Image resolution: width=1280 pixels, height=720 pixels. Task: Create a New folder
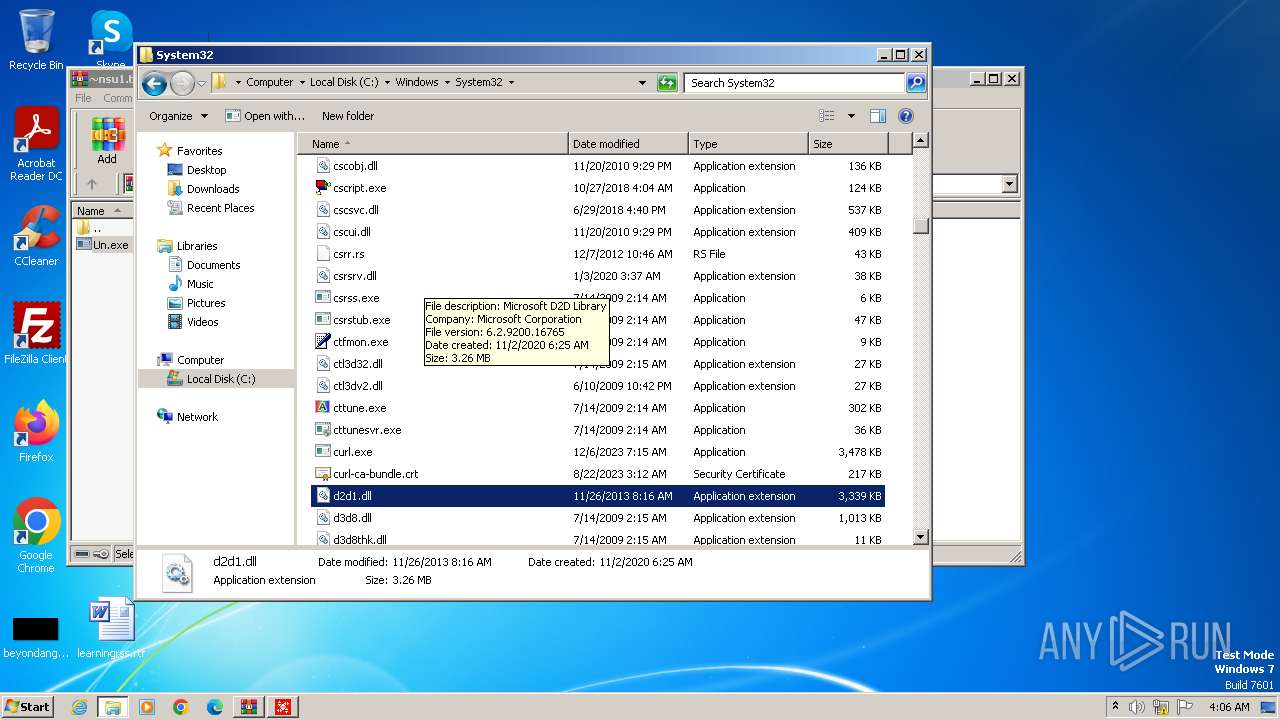(x=348, y=116)
